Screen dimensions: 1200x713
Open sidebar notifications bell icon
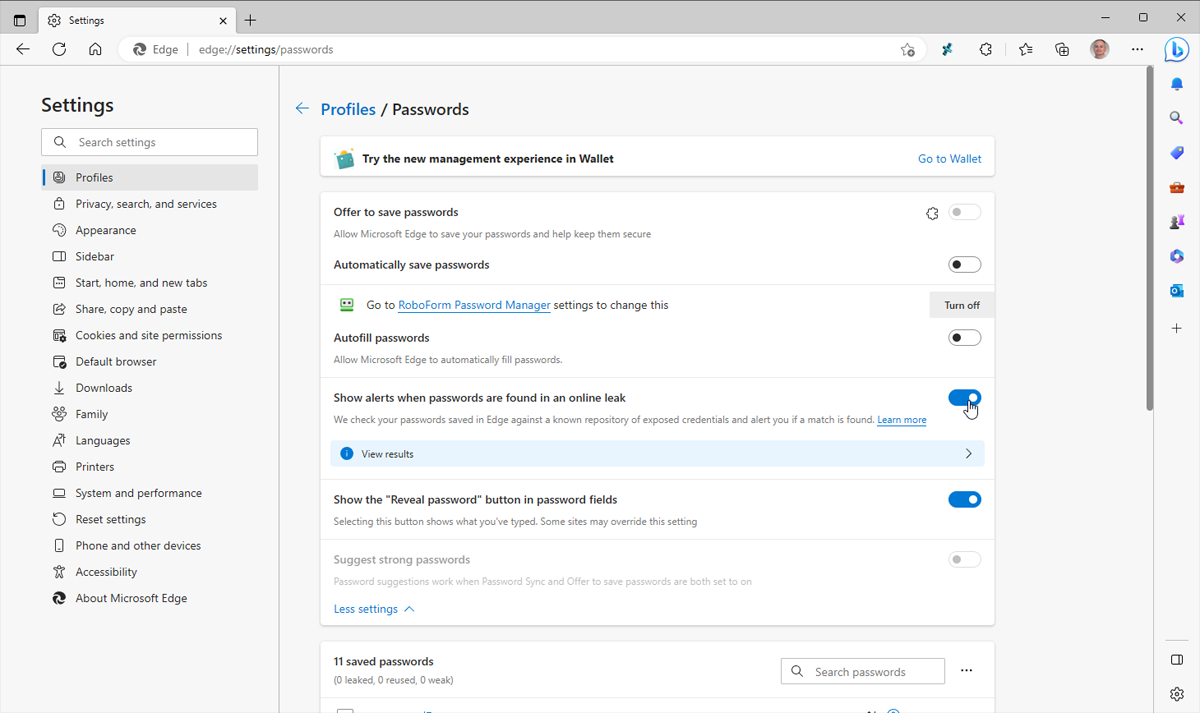(1177, 84)
